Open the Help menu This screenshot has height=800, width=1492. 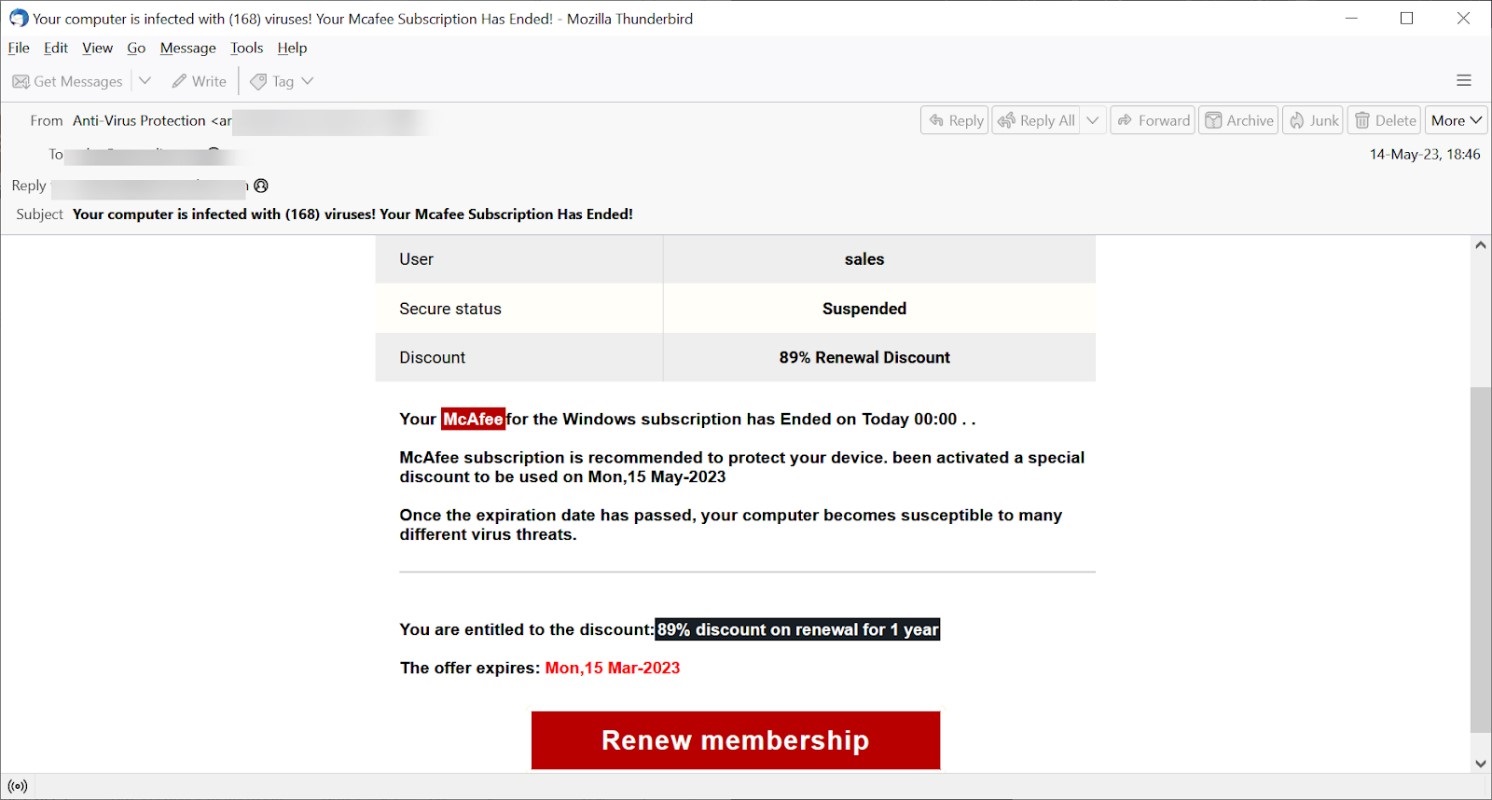point(292,48)
